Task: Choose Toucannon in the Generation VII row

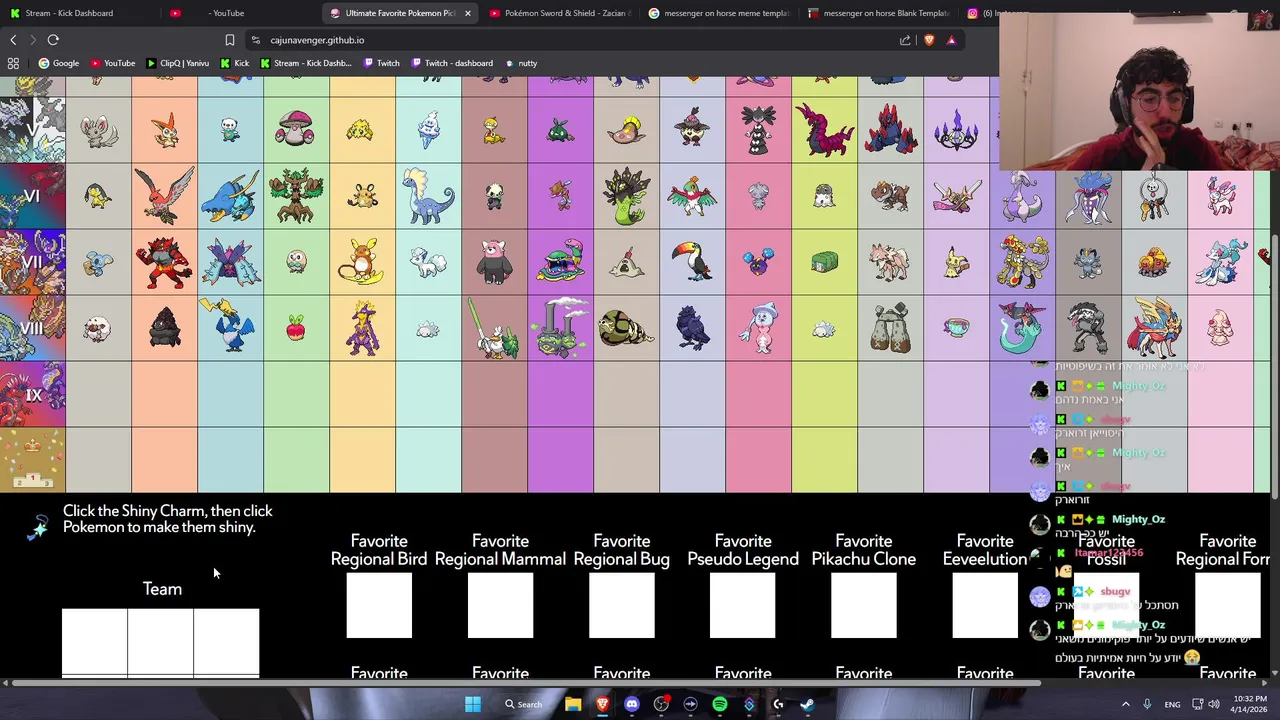Action: (692, 262)
